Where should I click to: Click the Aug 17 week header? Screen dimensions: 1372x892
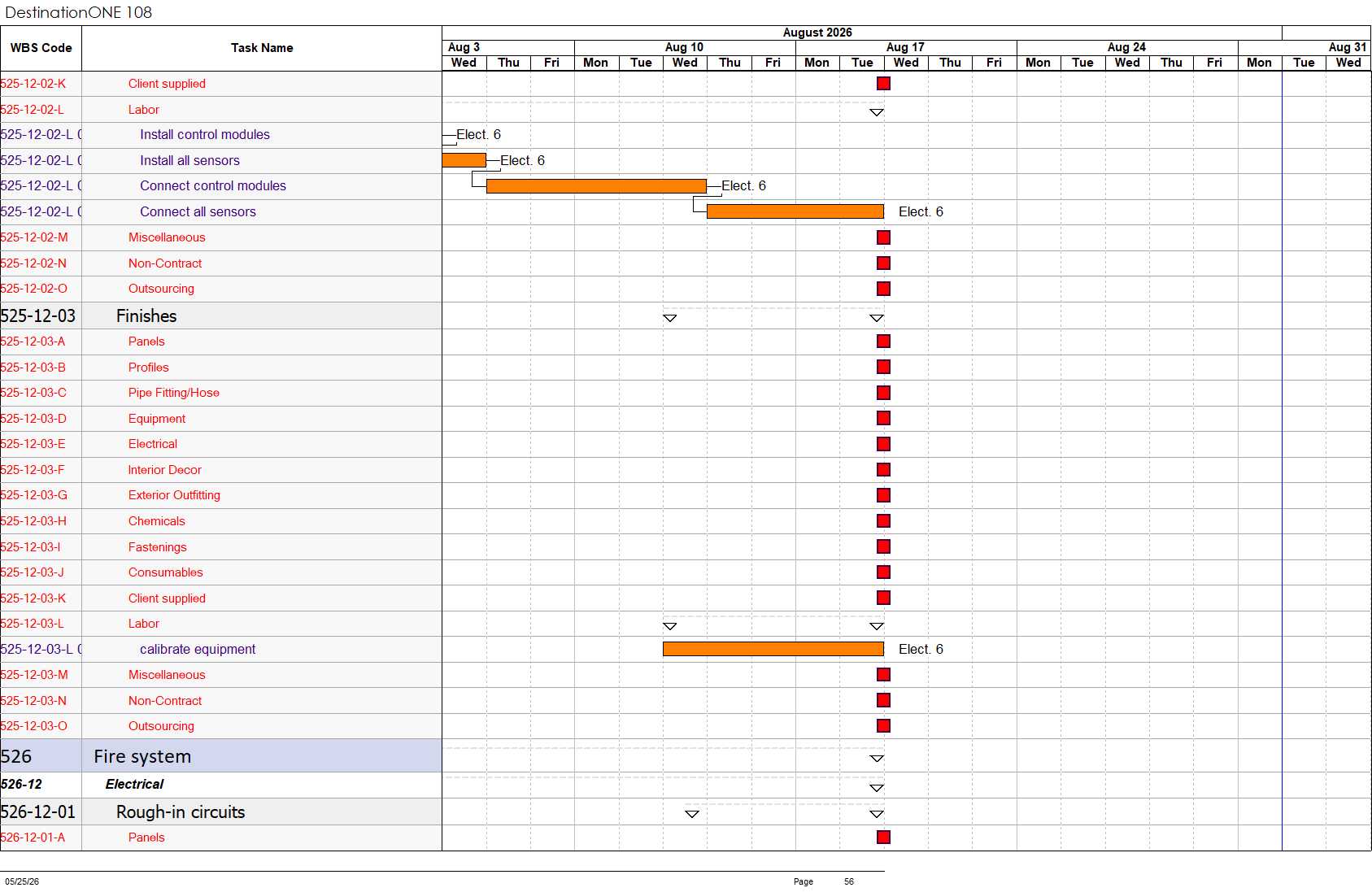(x=905, y=47)
